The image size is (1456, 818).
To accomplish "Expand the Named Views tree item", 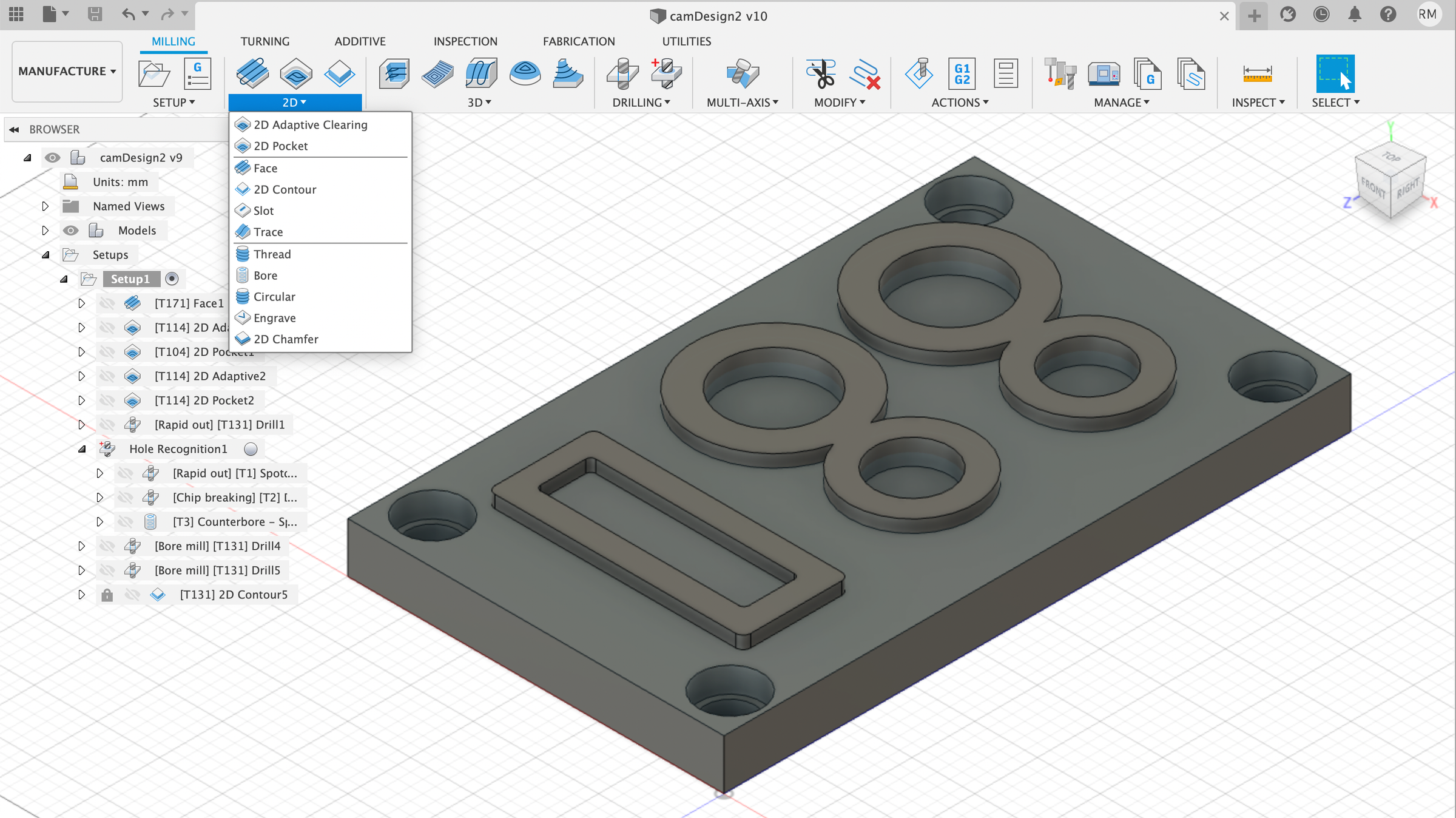I will pyautogui.click(x=45, y=206).
